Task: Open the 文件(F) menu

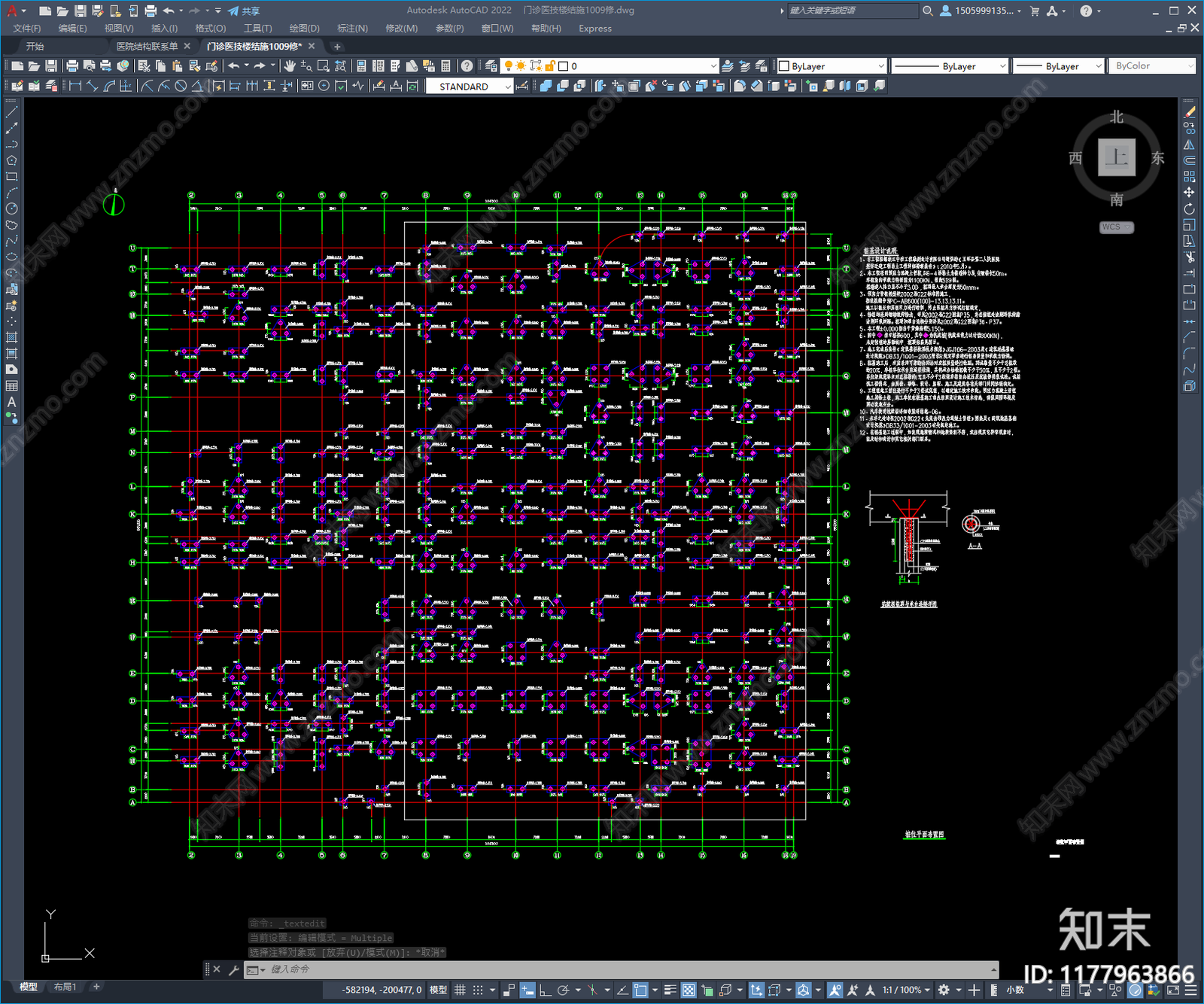Action: pyautogui.click(x=26, y=29)
